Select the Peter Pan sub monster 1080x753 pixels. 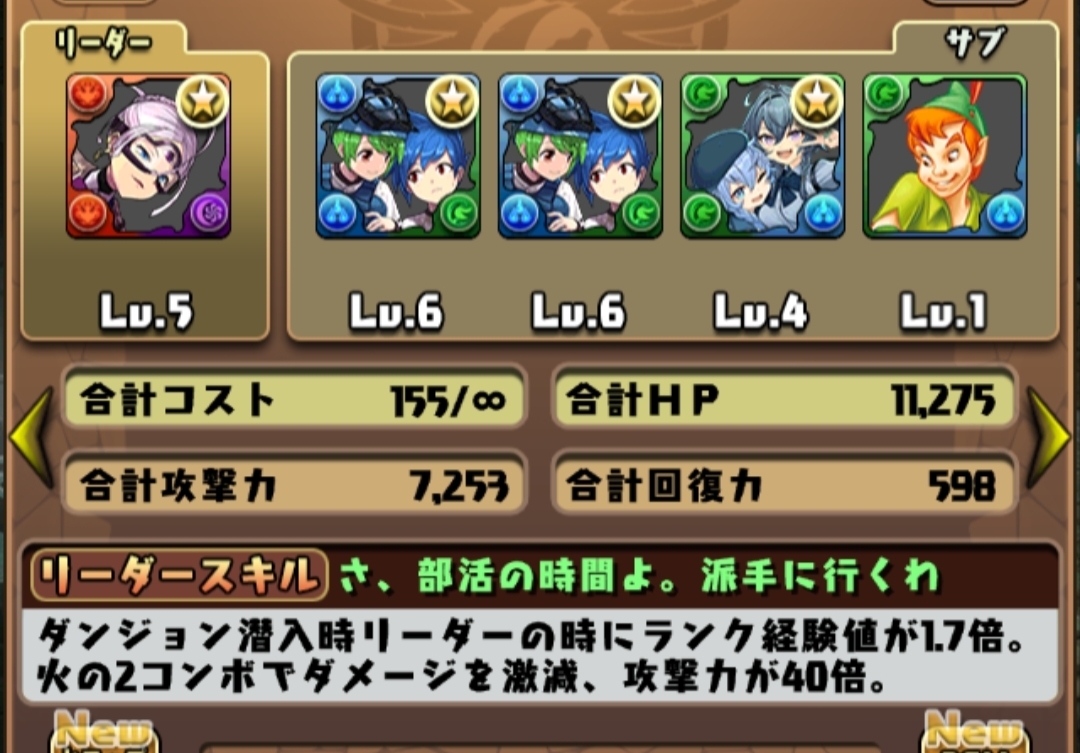[x=945, y=156]
